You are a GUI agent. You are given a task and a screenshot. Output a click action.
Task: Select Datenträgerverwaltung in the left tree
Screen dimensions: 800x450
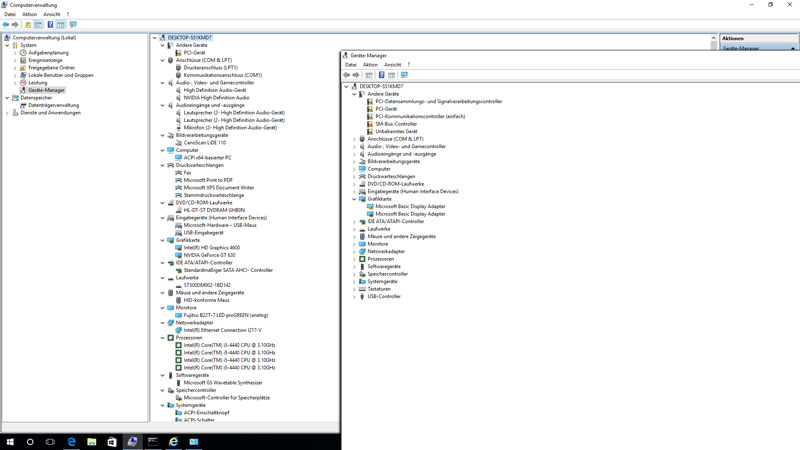53,105
